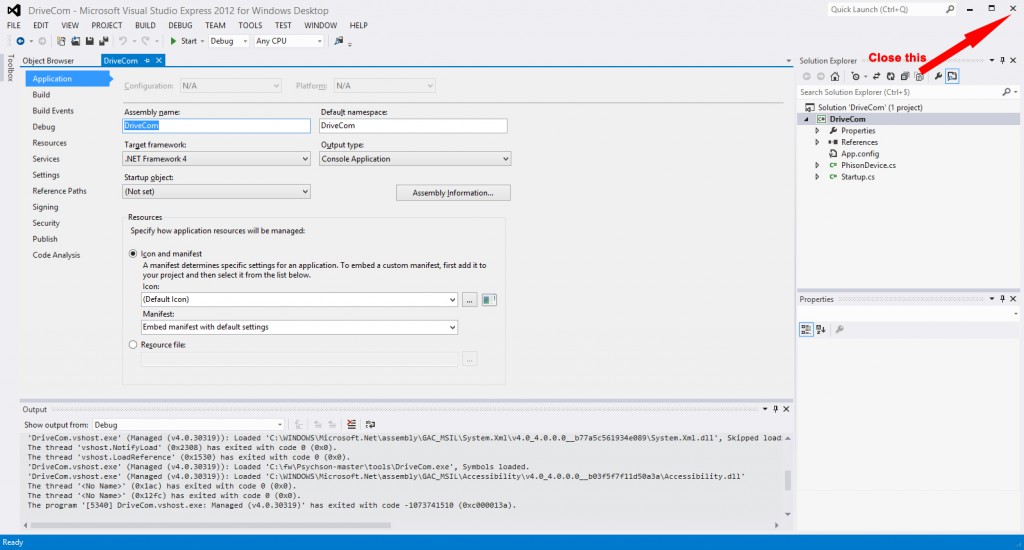Open the BUILD menu
Viewport: 1024px width, 550px height.
145,25
